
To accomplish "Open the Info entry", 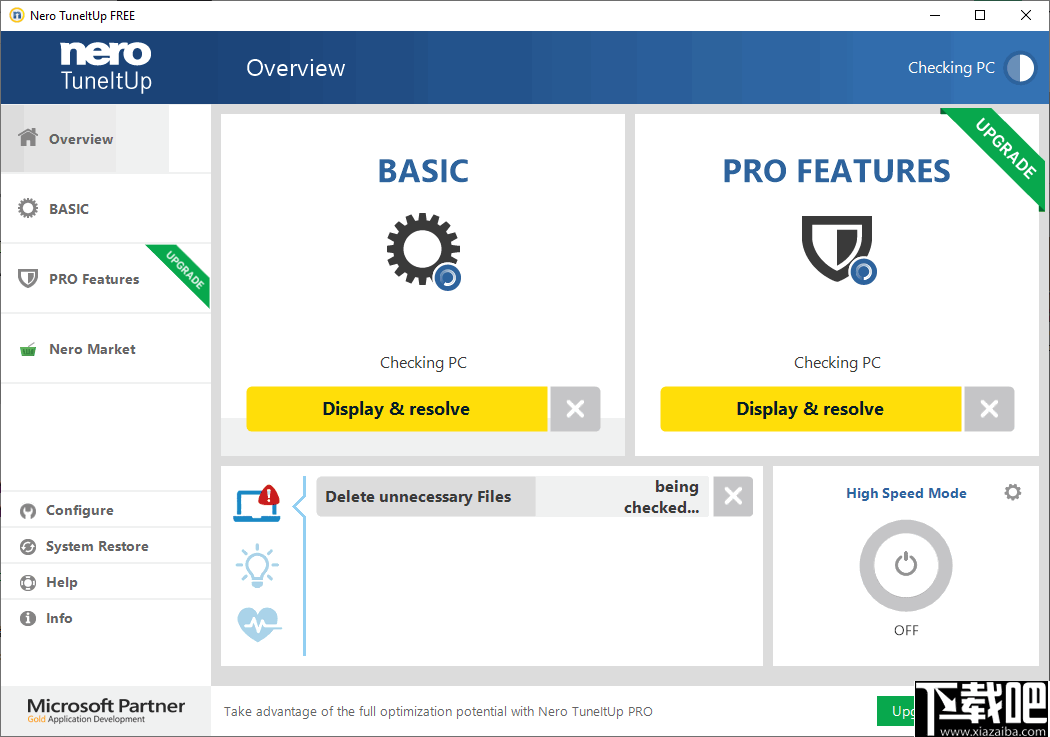I will 106,618.
